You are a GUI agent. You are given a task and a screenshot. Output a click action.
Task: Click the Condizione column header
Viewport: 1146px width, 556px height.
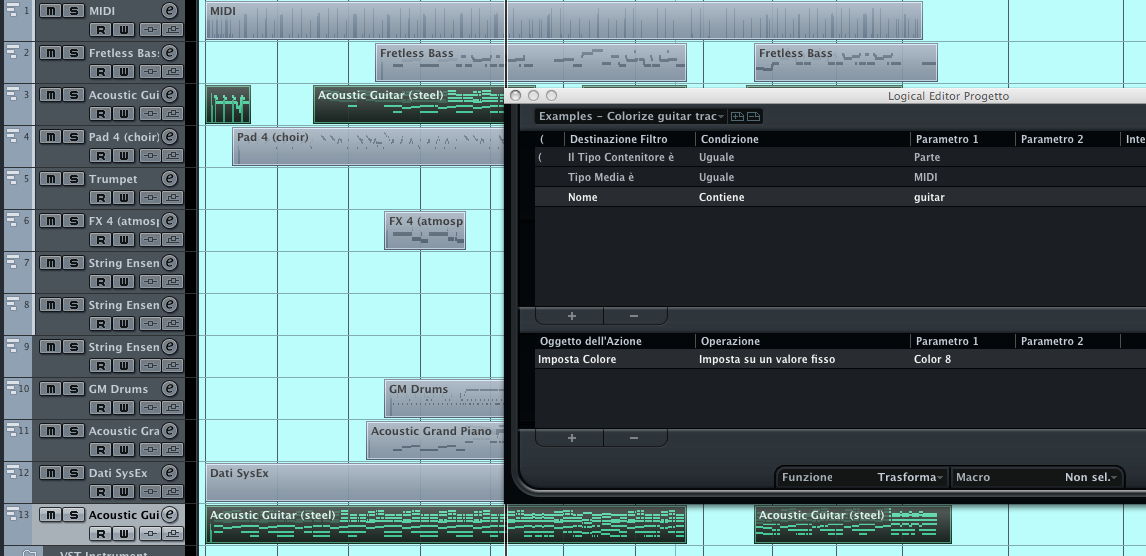pyautogui.click(x=730, y=139)
